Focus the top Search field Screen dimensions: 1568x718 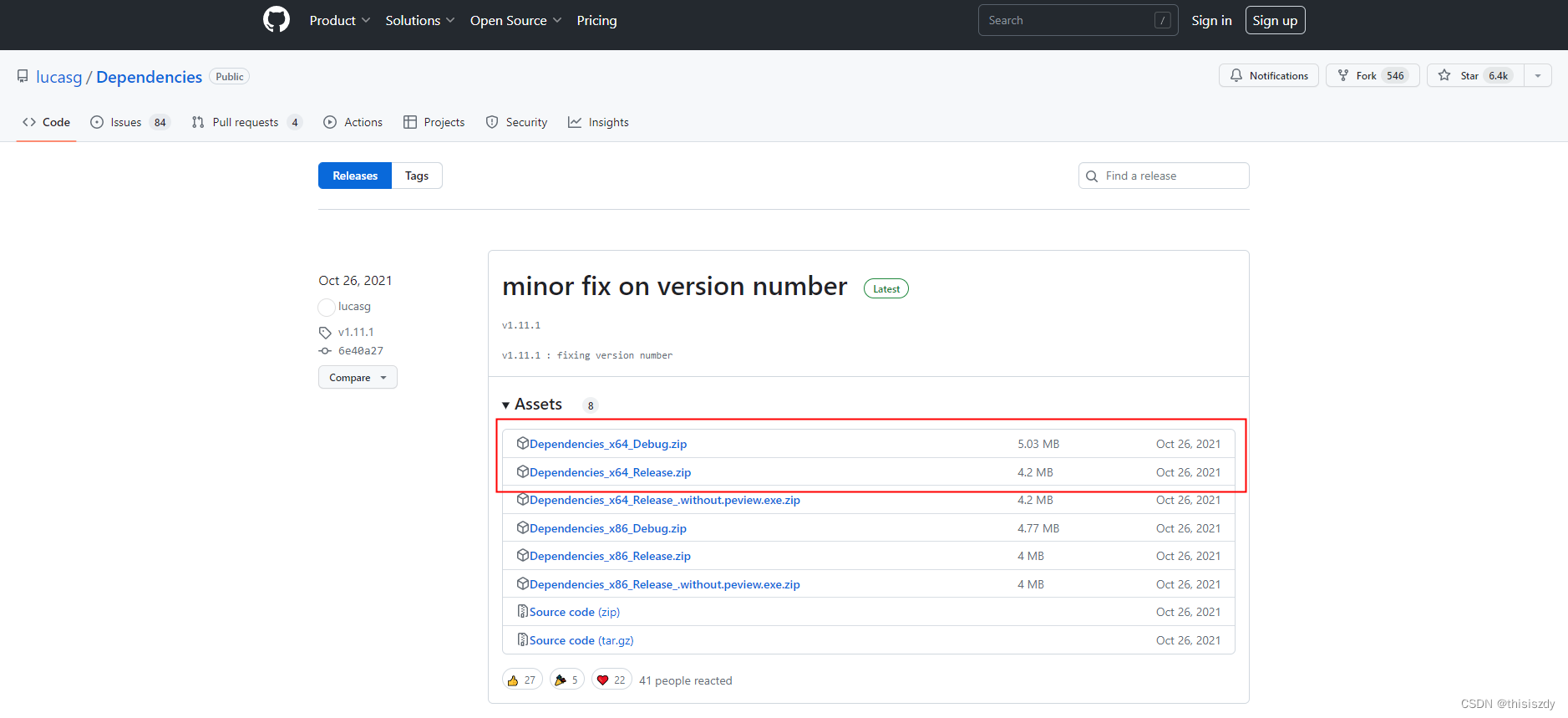click(x=1078, y=20)
